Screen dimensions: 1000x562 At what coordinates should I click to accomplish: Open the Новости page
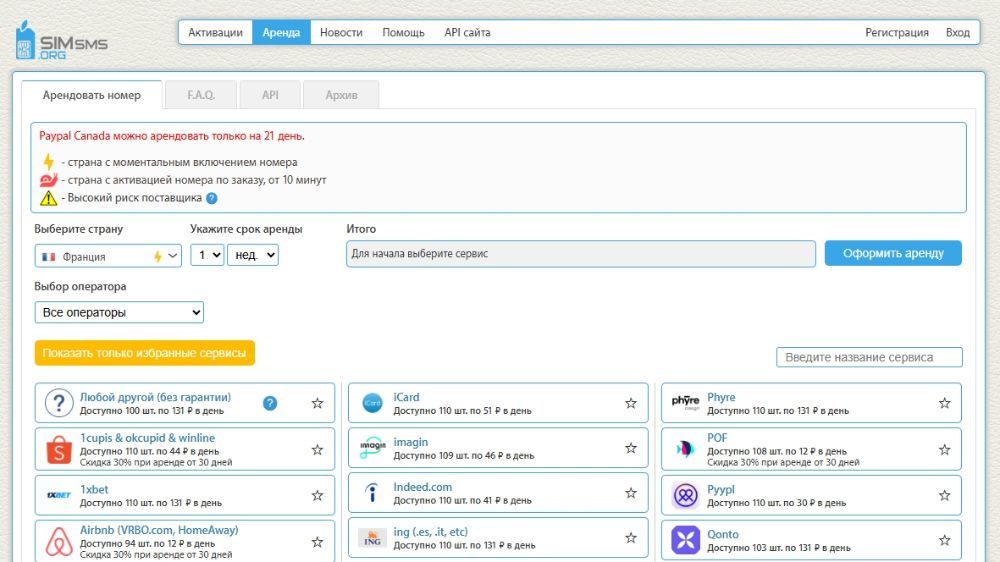click(x=341, y=33)
